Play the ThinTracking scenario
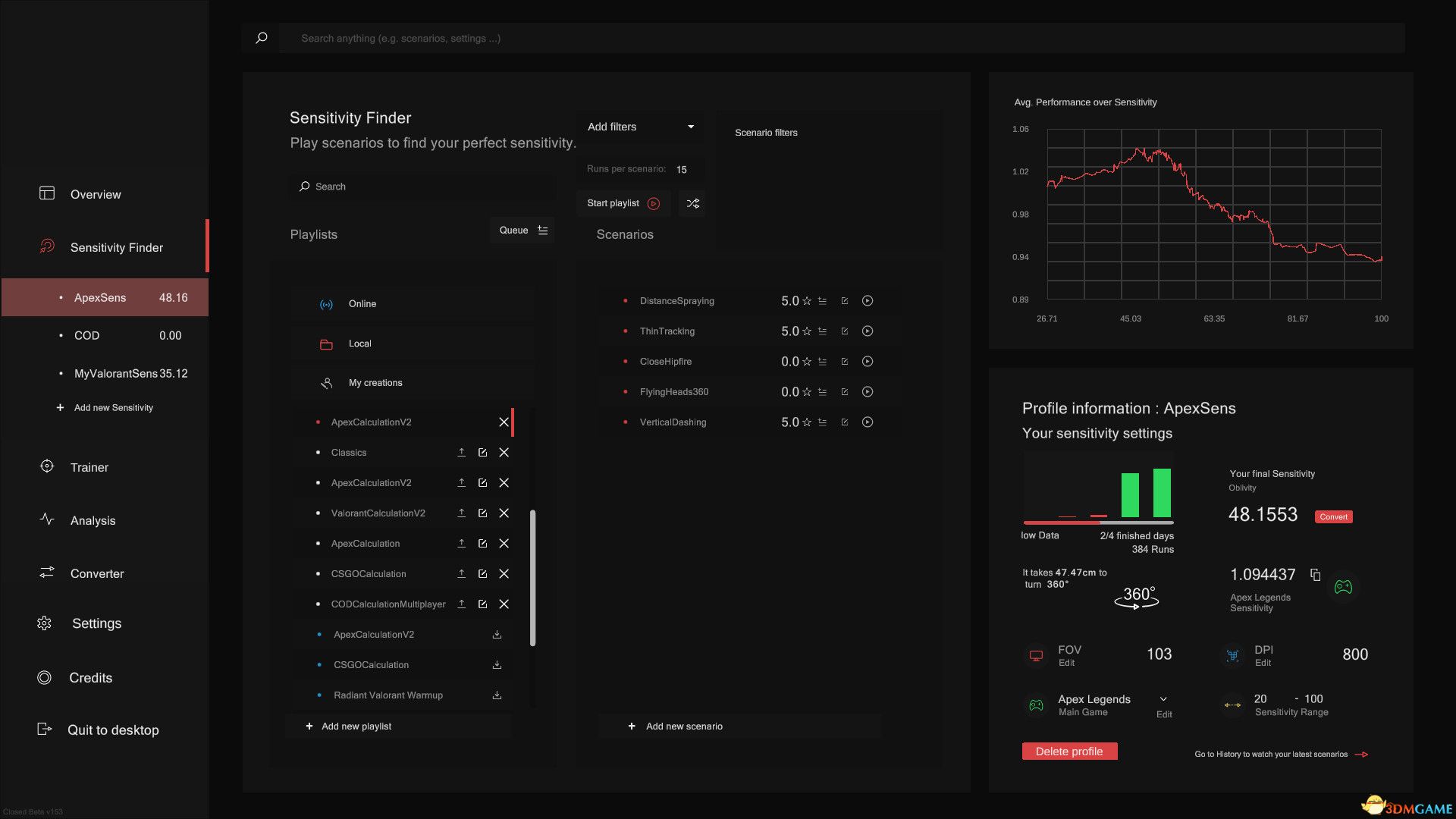1456x819 pixels. tap(868, 331)
